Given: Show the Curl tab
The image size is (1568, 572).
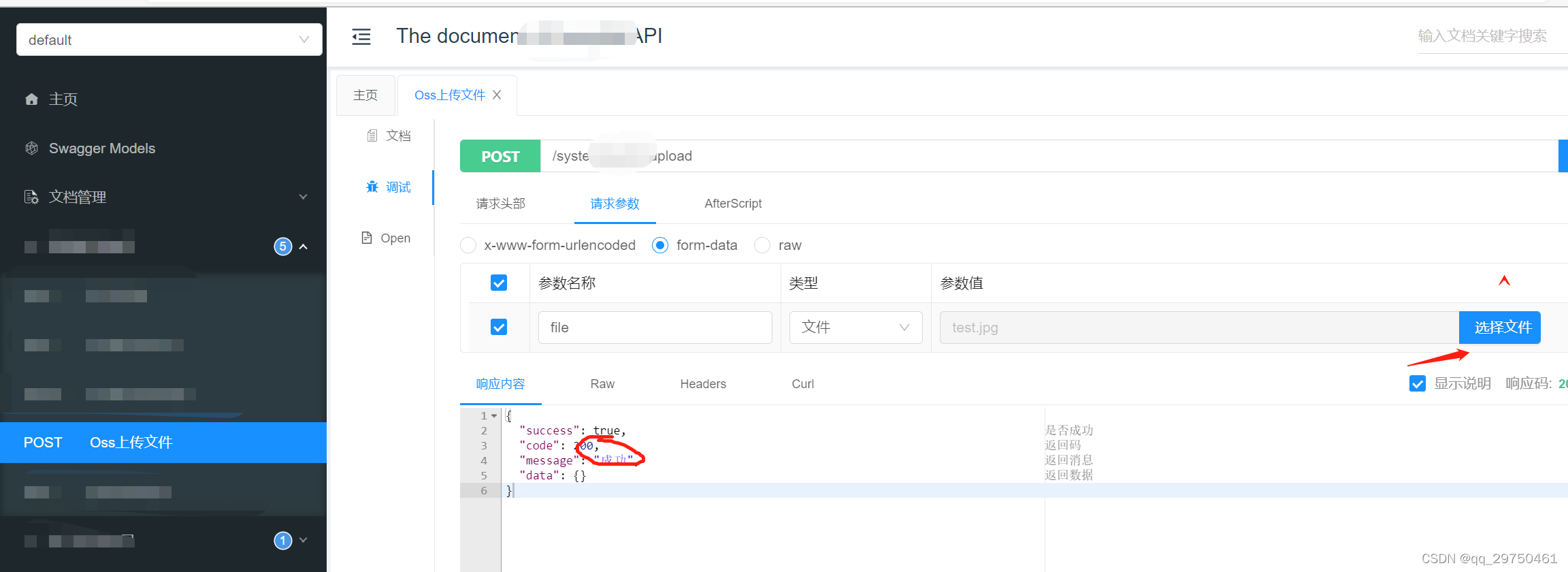Looking at the screenshot, I should click(803, 384).
